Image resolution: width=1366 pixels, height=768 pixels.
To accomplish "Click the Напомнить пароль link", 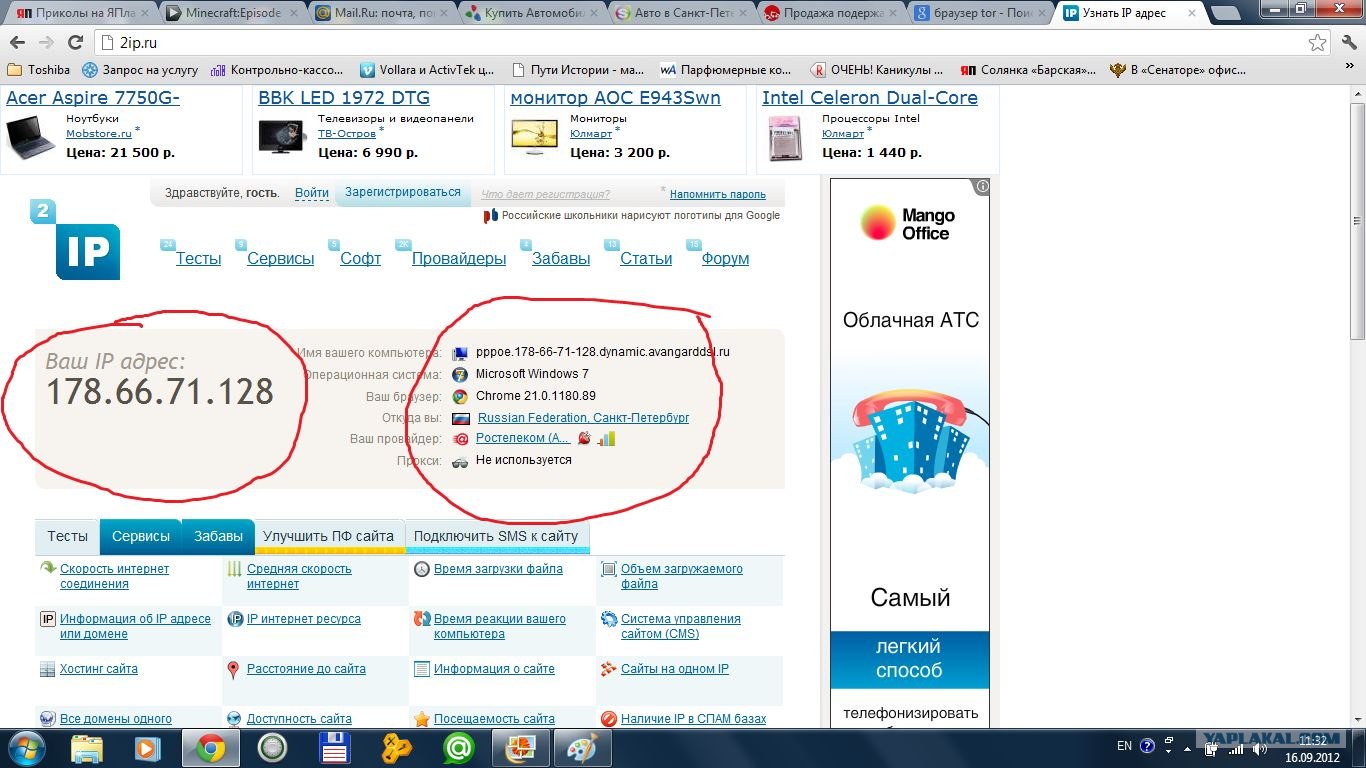I will click(x=718, y=194).
